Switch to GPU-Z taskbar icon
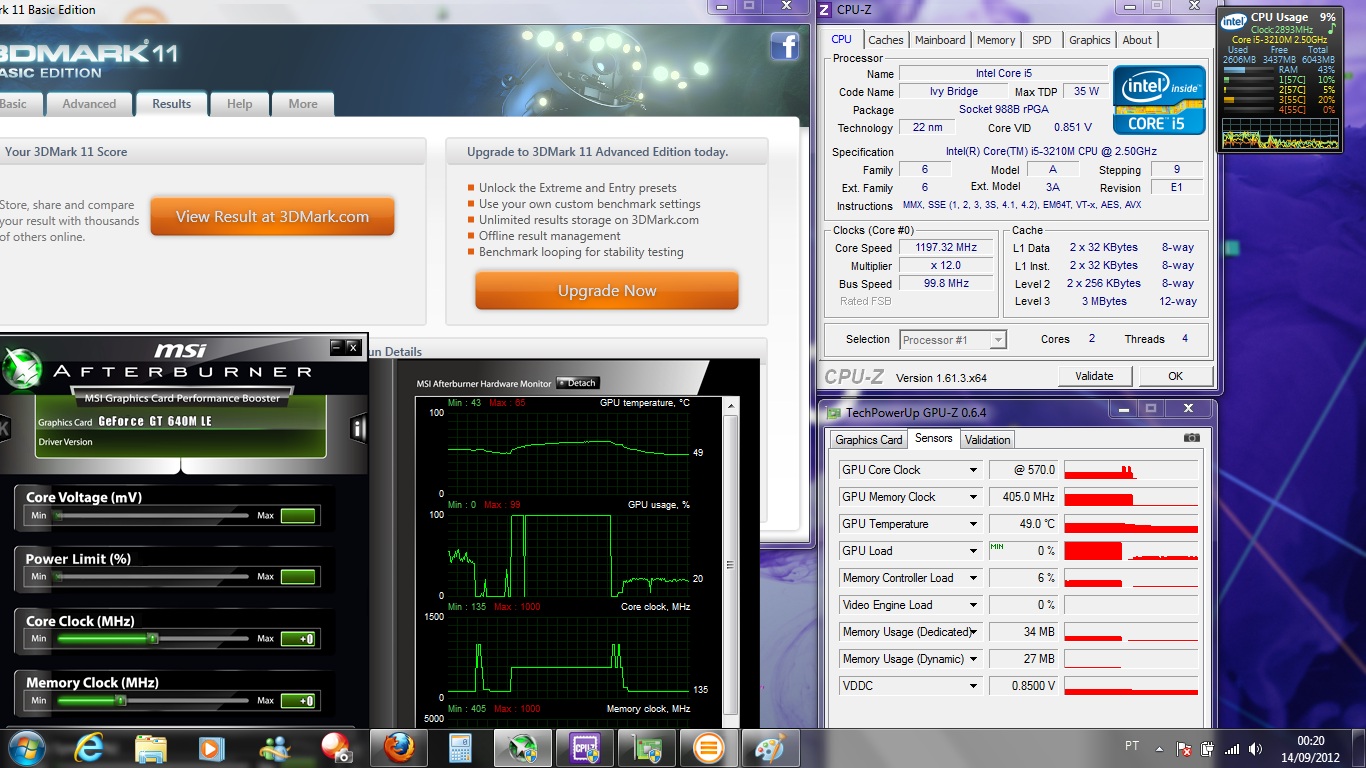1366x768 pixels. [x=646, y=748]
